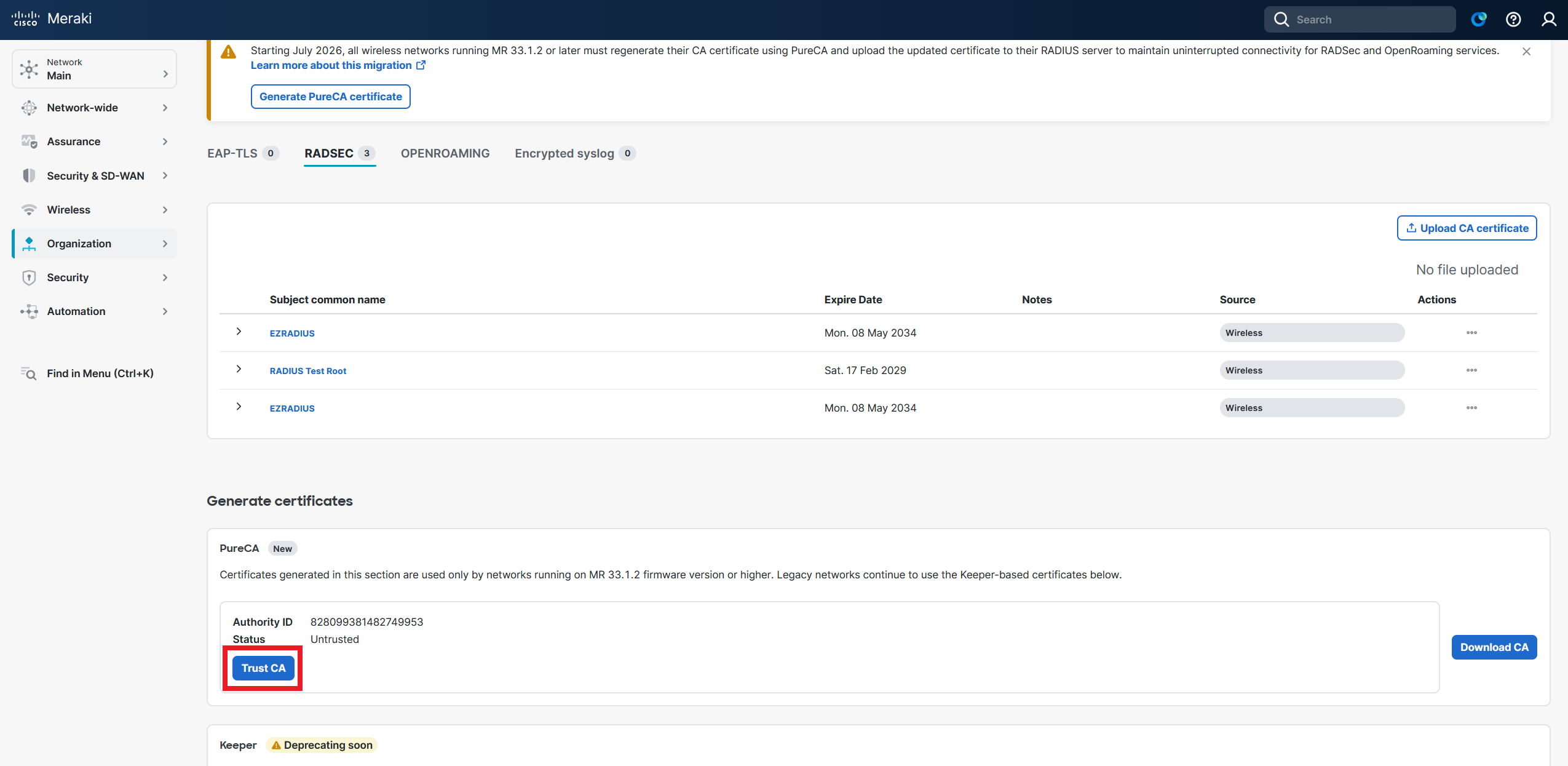Open the RADIUS Test Root link
This screenshot has width=1568, height=766.
[308, 371]
